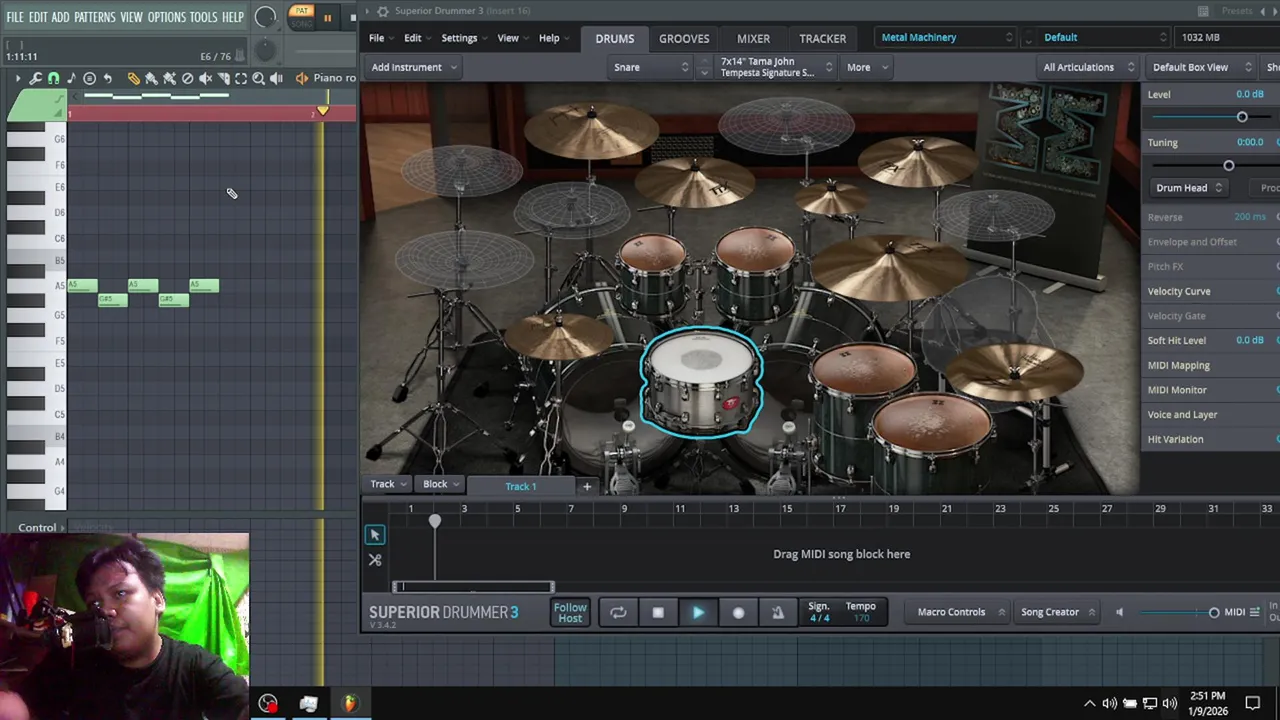Toggle loop playback in Superior Drummer

pos(618,613)
